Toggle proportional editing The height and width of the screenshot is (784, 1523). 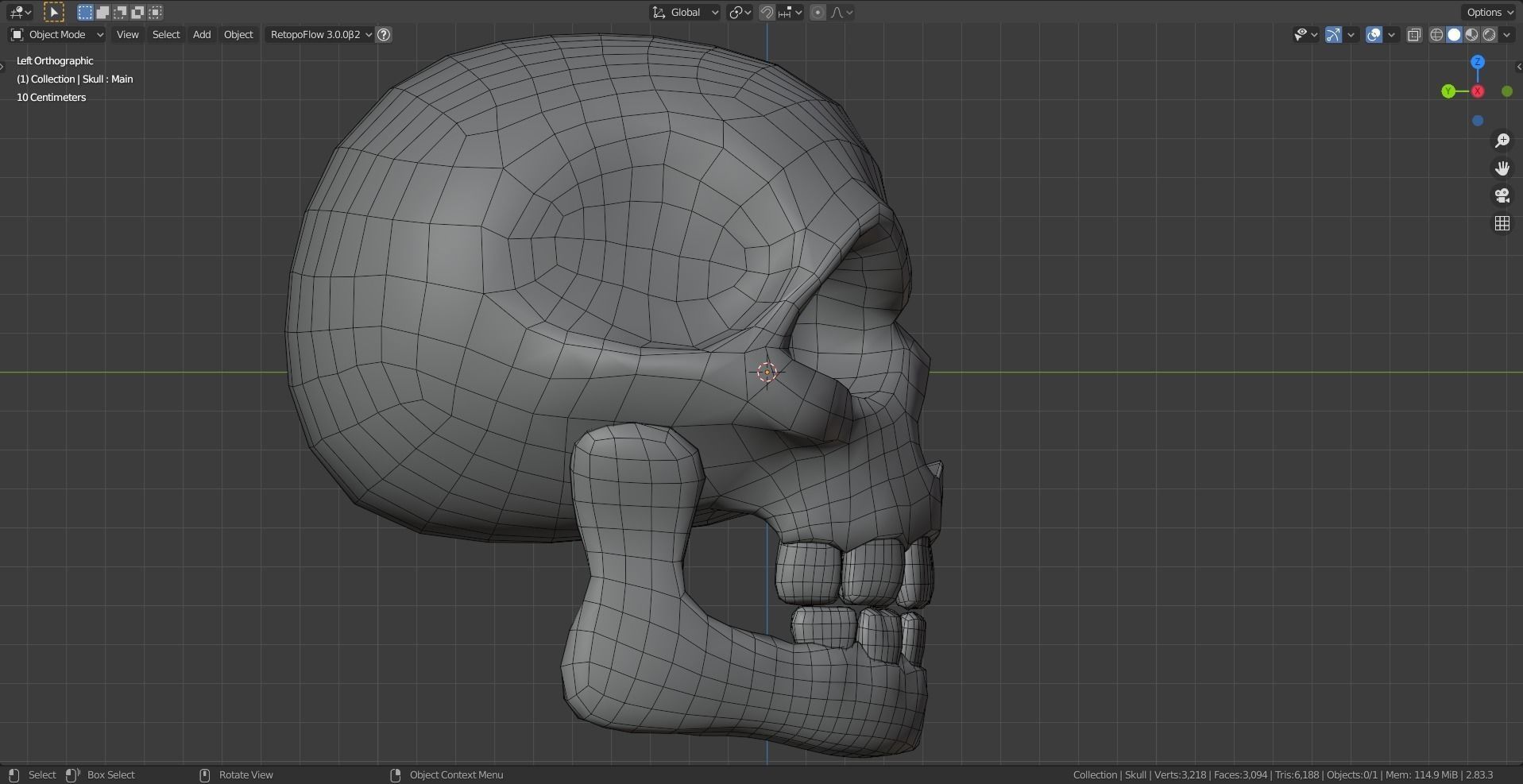point(818,12)
